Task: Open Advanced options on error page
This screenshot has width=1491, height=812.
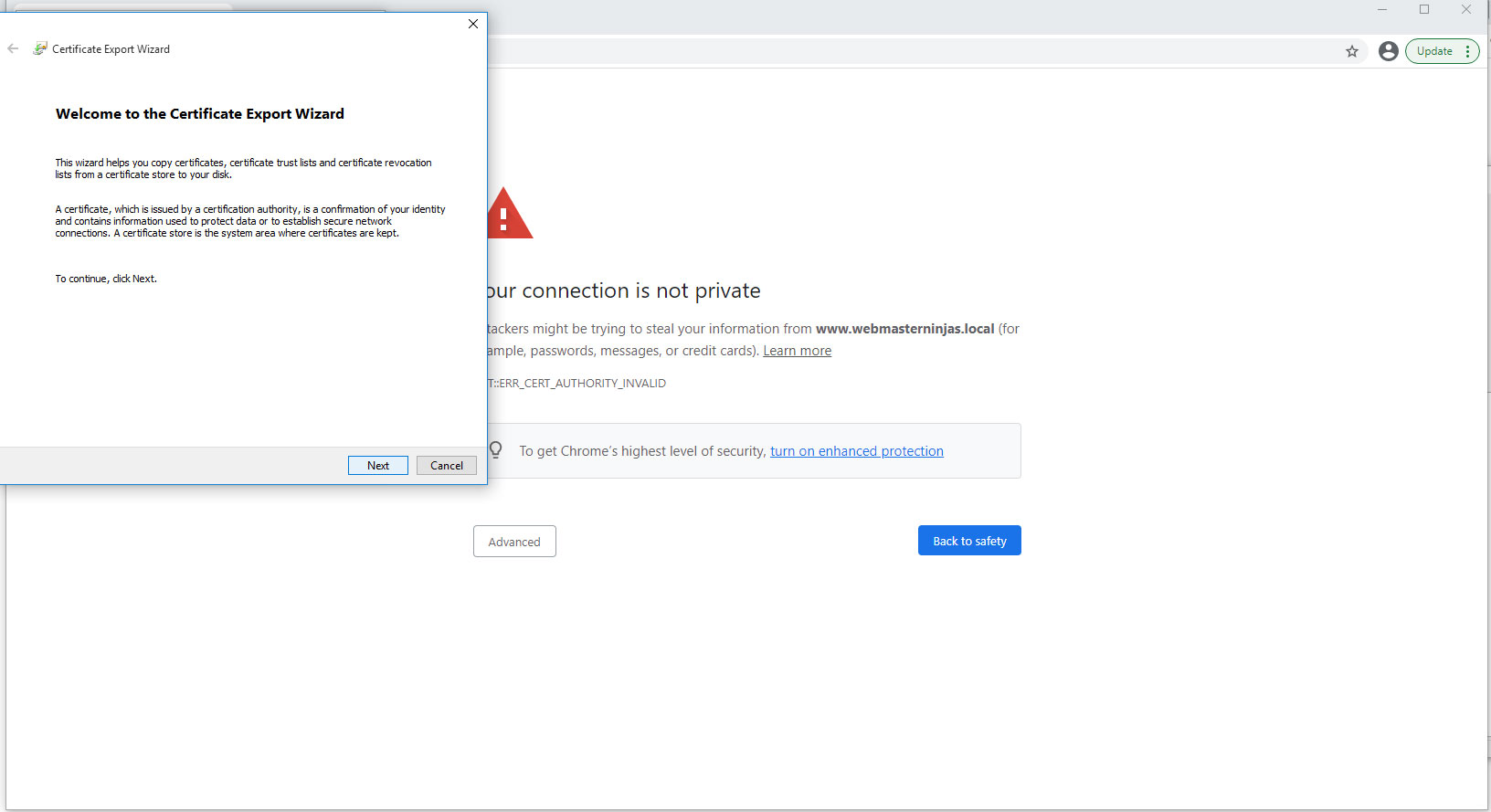Action: tap(514, 542)
